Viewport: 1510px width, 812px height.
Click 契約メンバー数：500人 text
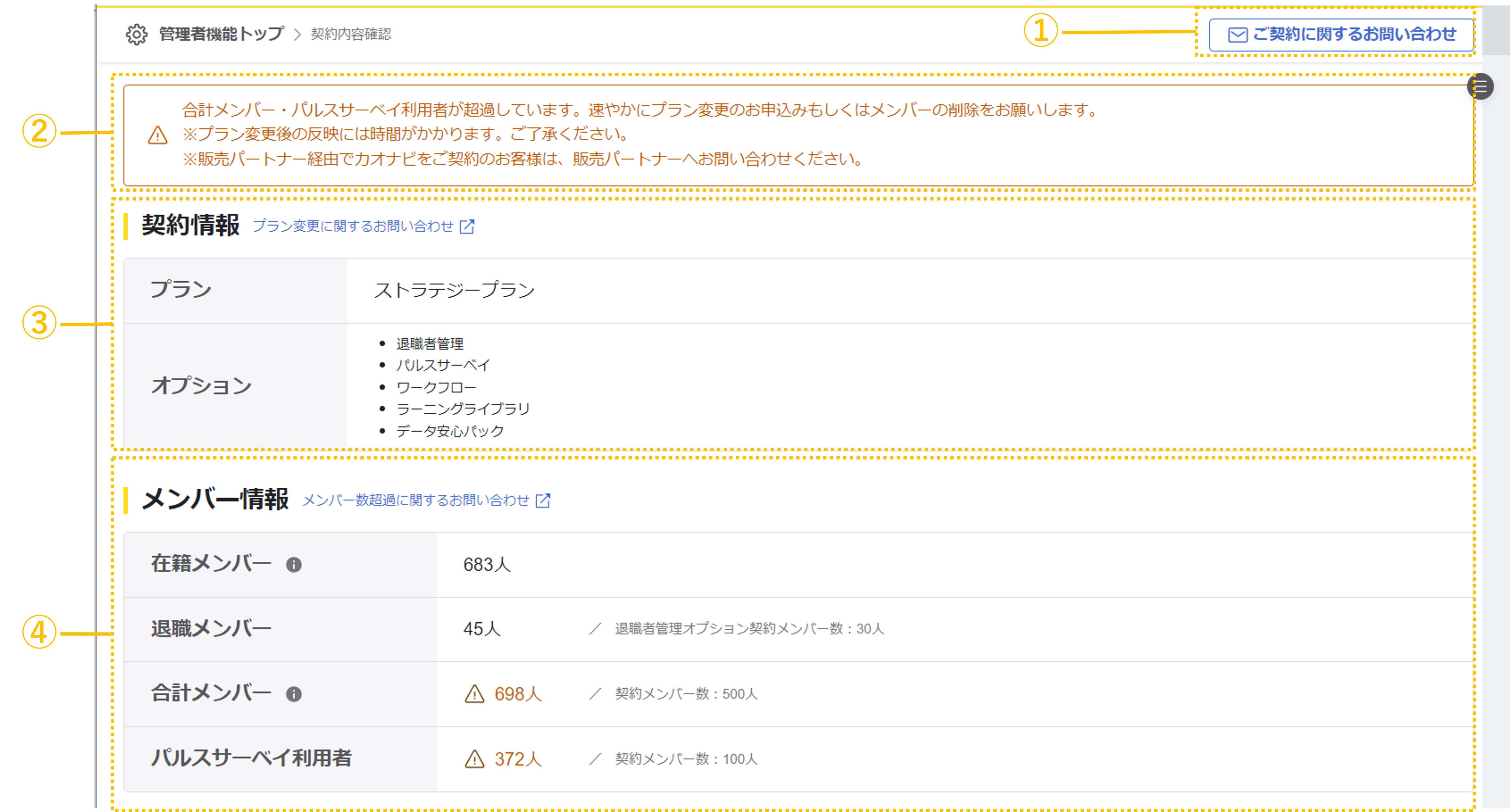[x=686, y=694]
